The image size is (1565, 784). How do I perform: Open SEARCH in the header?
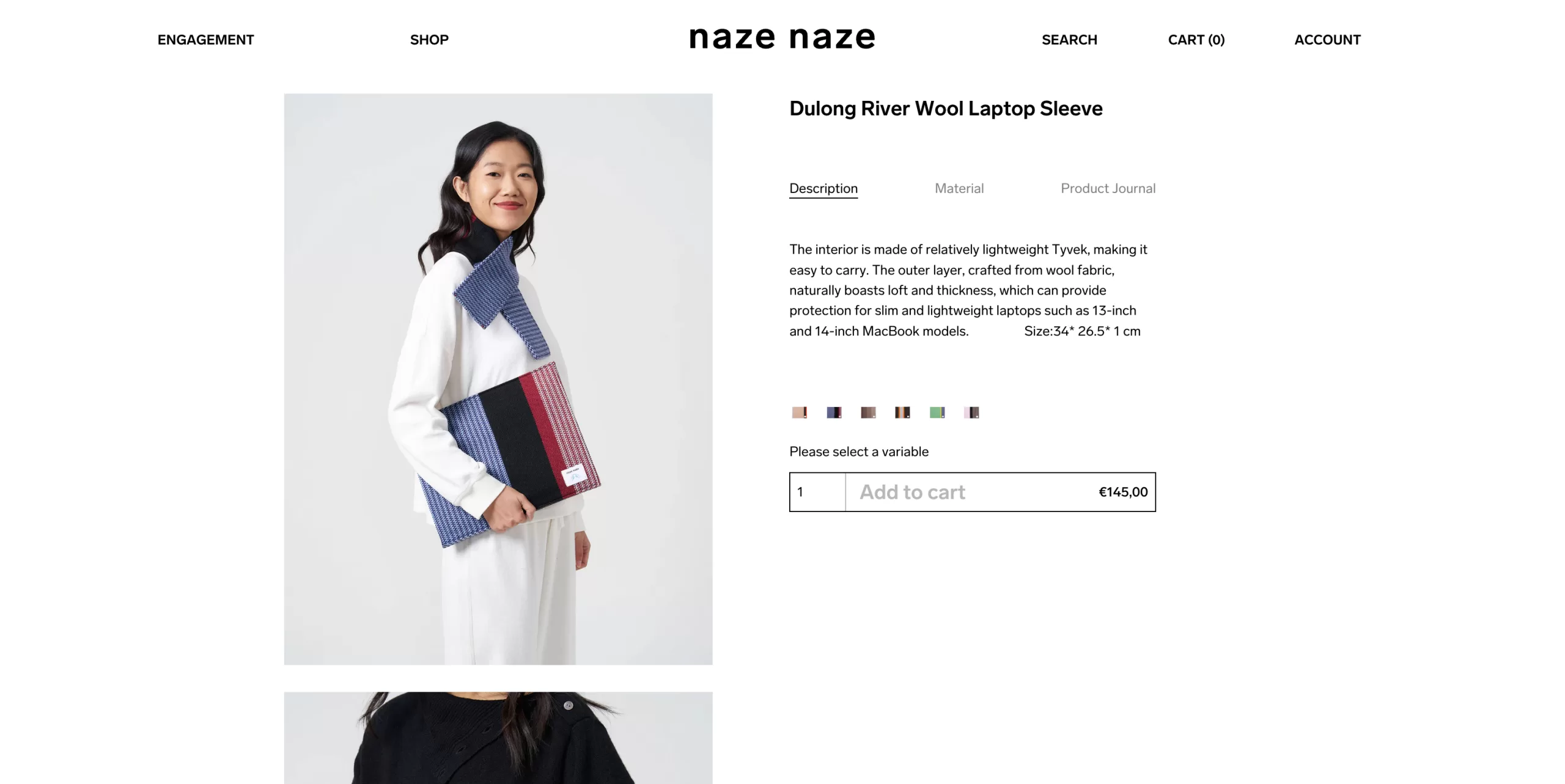point(1069,40)
